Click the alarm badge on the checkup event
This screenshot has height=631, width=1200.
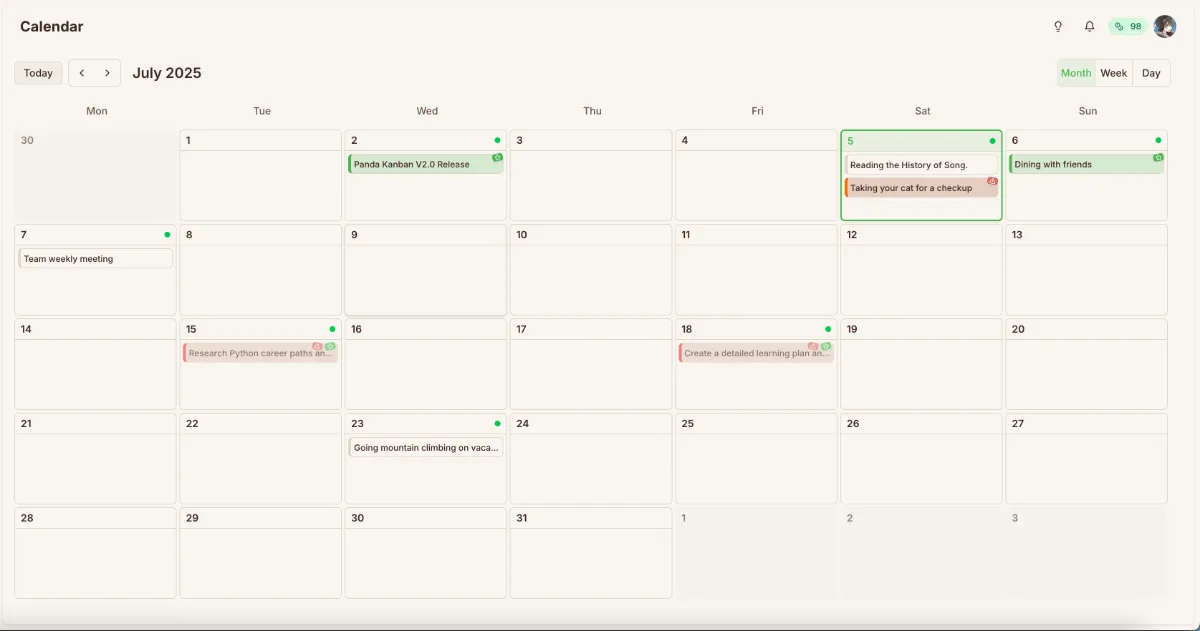(x=992, y=181)
